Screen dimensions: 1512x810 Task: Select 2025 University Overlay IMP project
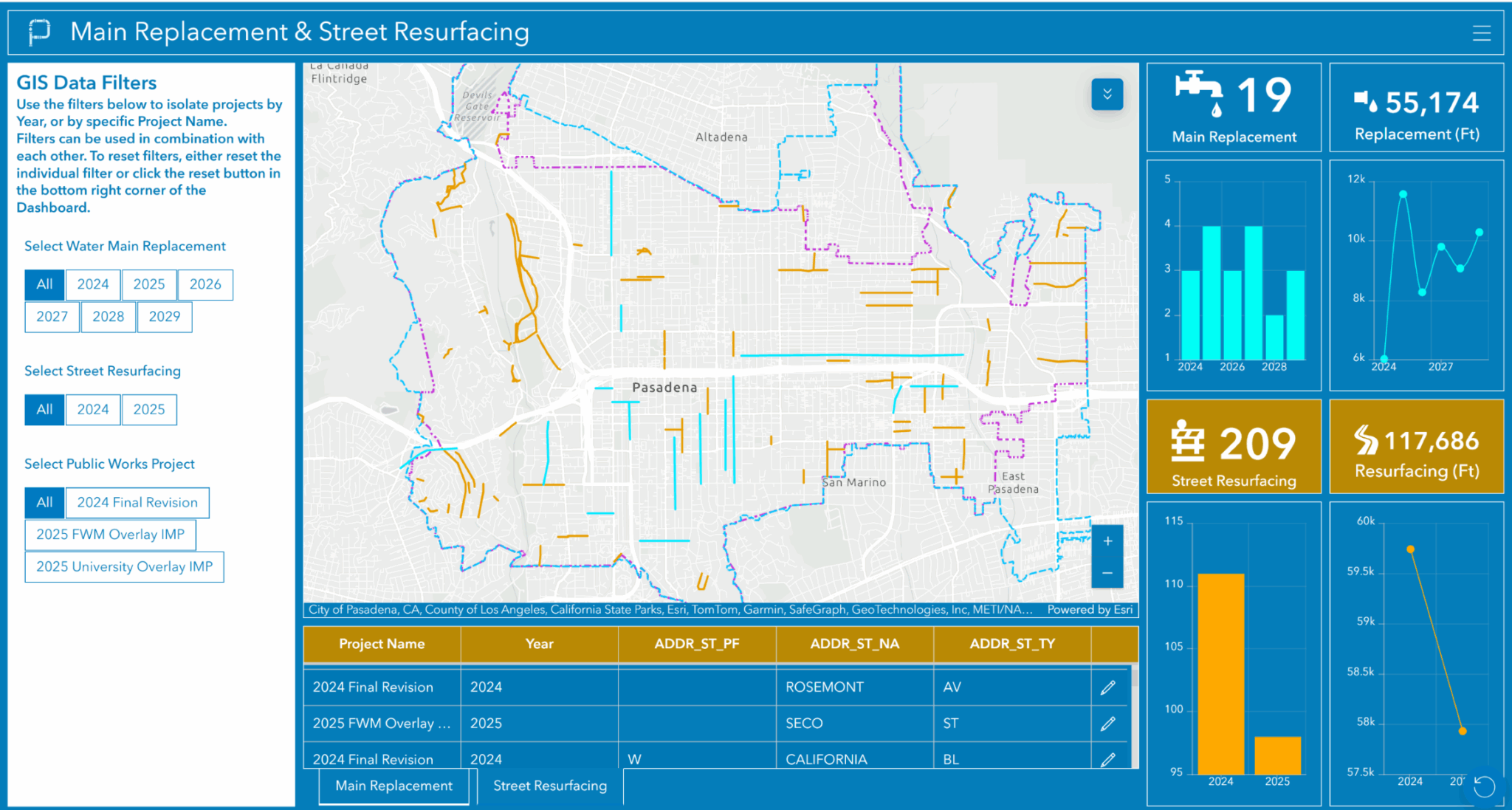[124, 567]
